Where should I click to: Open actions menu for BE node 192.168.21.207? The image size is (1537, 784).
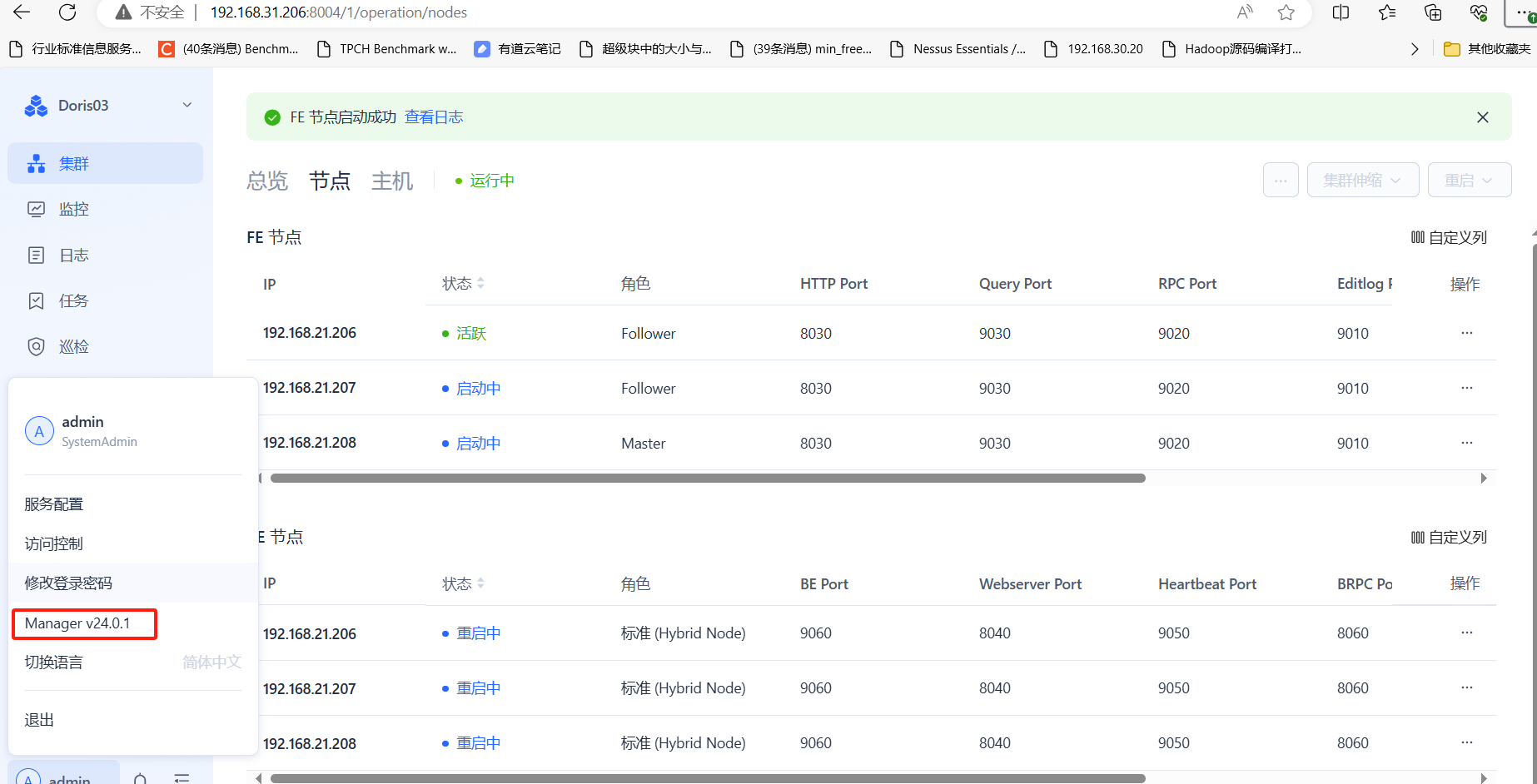click(1467, 687)
